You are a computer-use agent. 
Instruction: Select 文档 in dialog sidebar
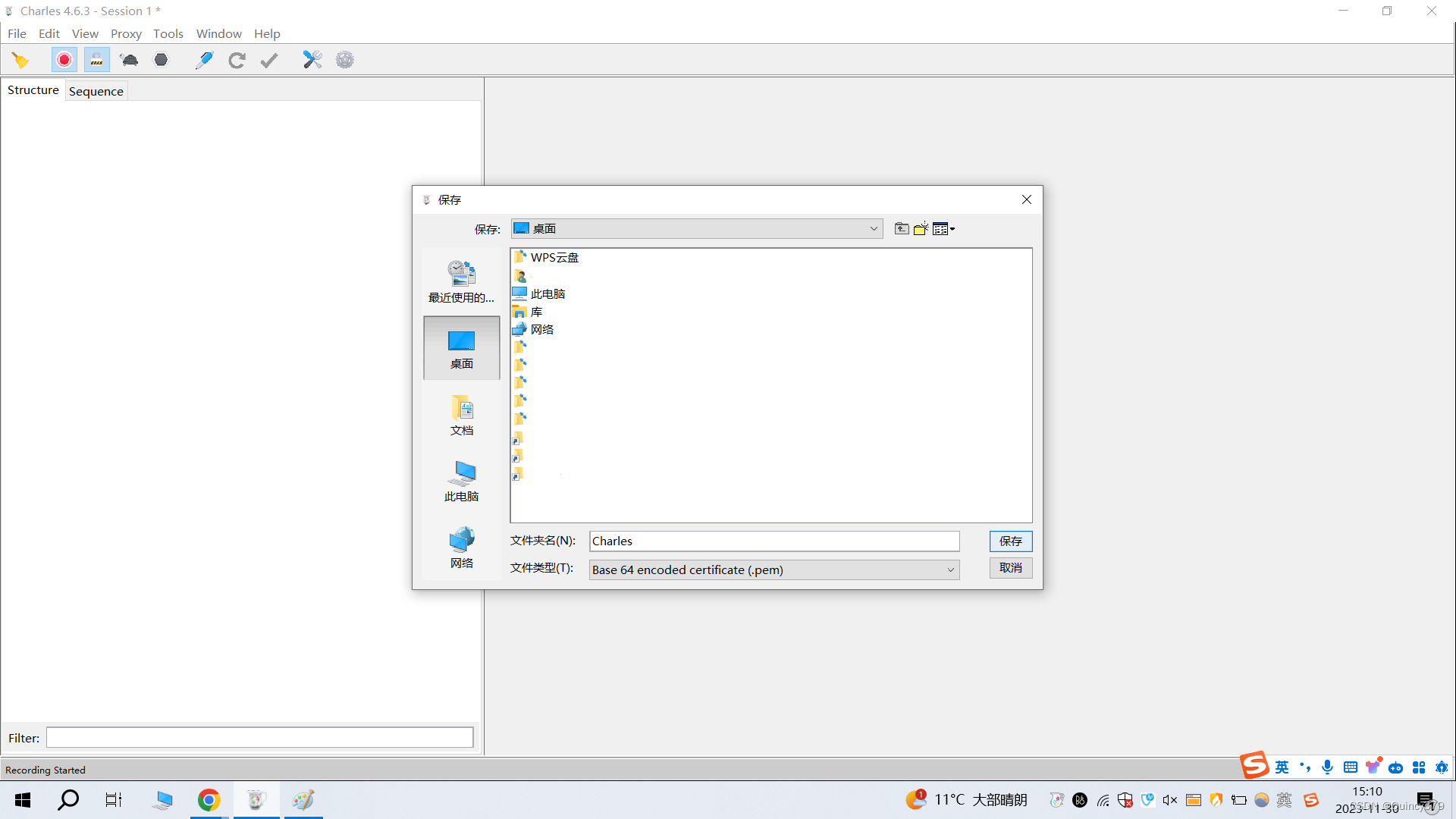pos(462,415)
